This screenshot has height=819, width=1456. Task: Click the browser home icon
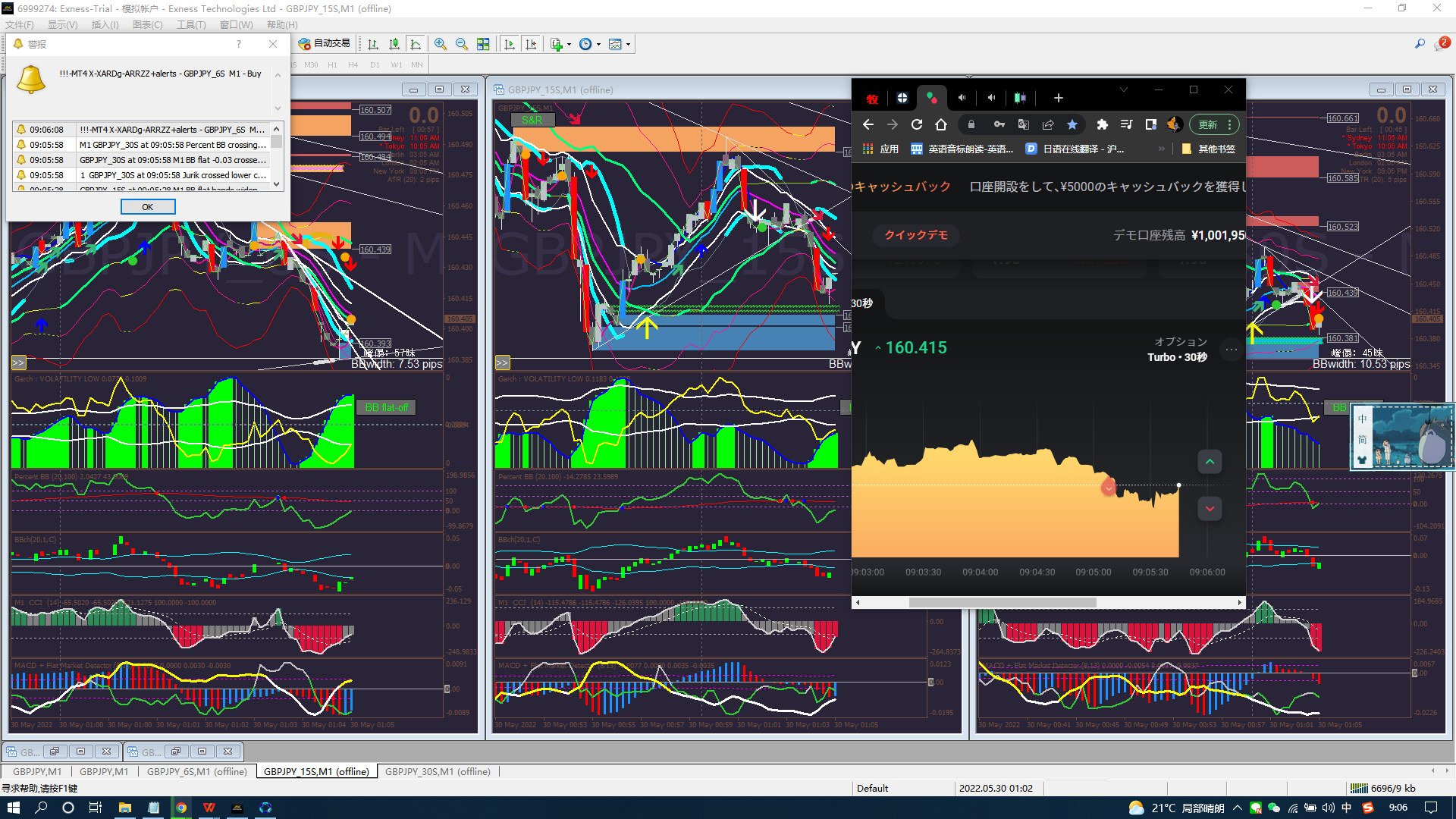click(941, 124)
